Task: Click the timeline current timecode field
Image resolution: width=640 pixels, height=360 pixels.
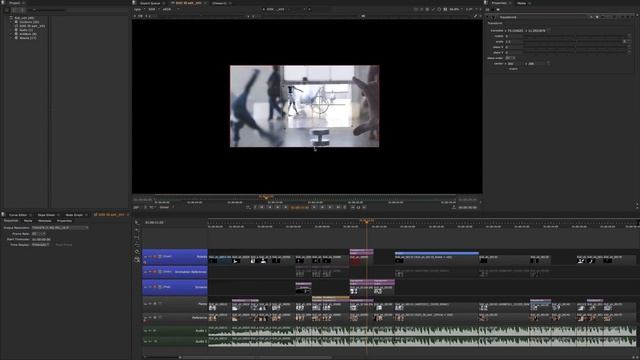Action: [154, 222]
